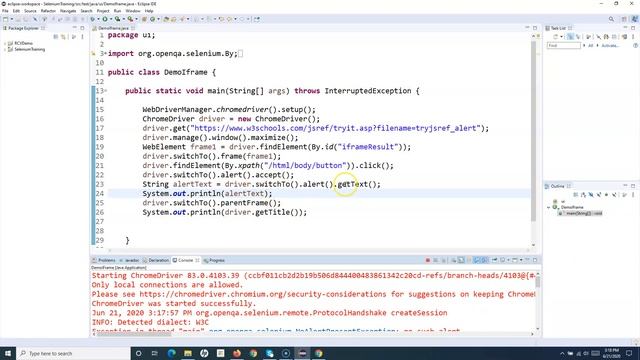Screen dimensions: 640x360
Task: Open the Debug button dropdown arrow
Action: click(98, 19)
